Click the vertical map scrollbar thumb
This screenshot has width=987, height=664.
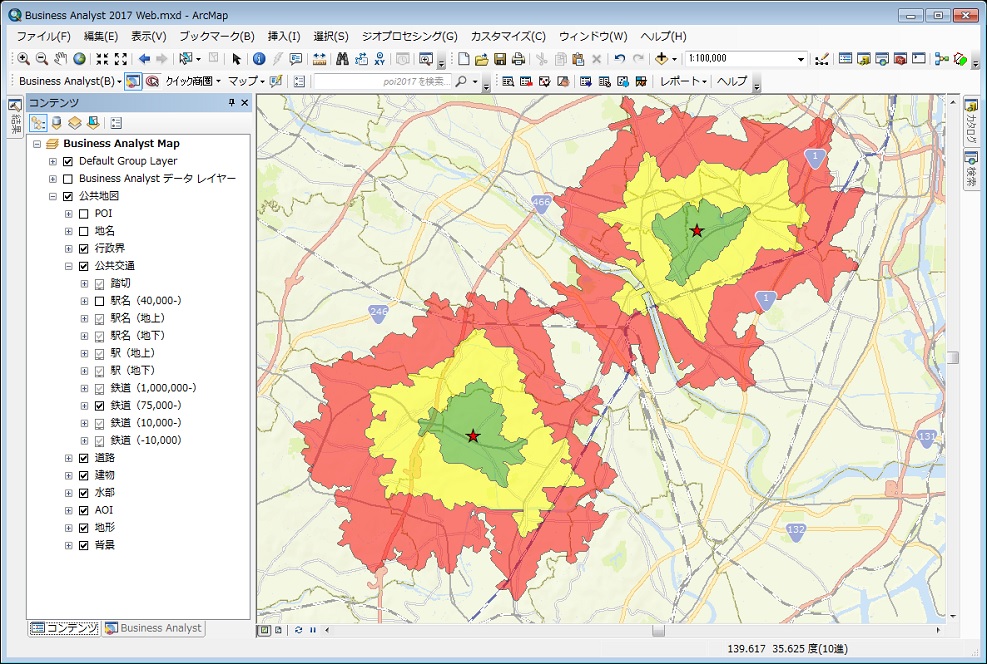(953, 357)
